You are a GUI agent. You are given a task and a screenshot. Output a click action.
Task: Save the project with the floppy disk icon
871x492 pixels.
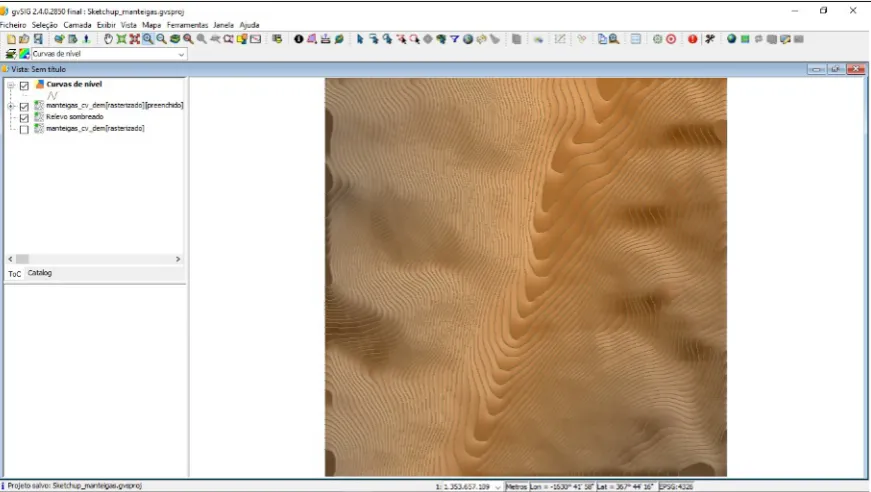[38, 39]
